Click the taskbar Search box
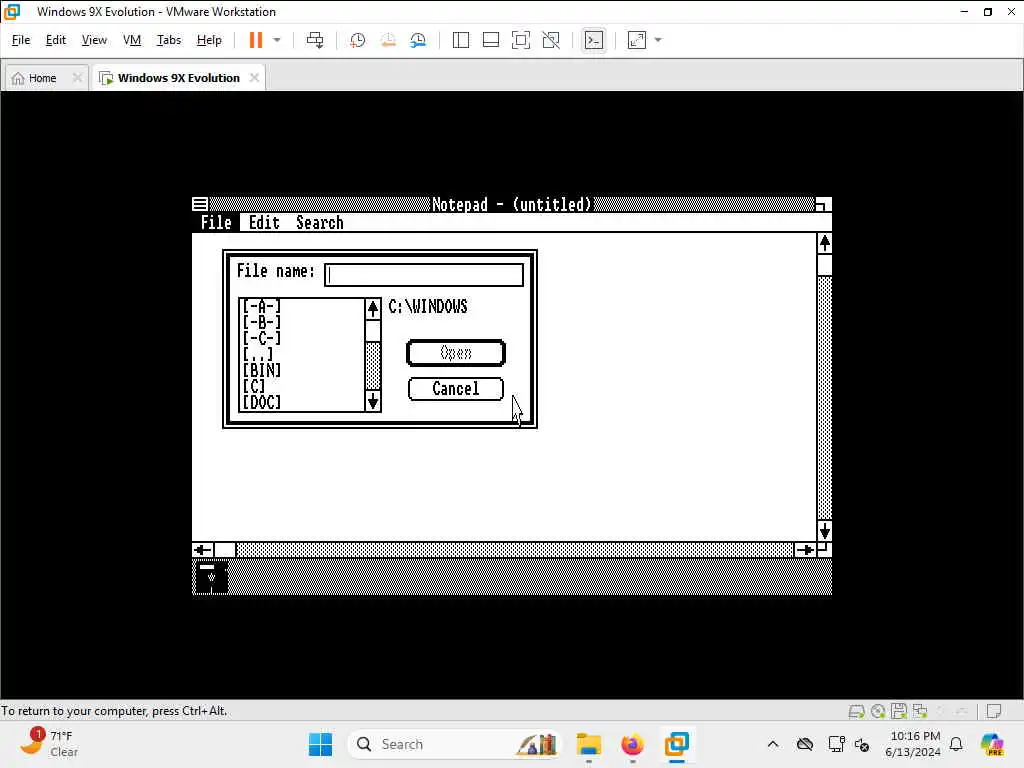The image size is (1024, 768). [454, 744]
